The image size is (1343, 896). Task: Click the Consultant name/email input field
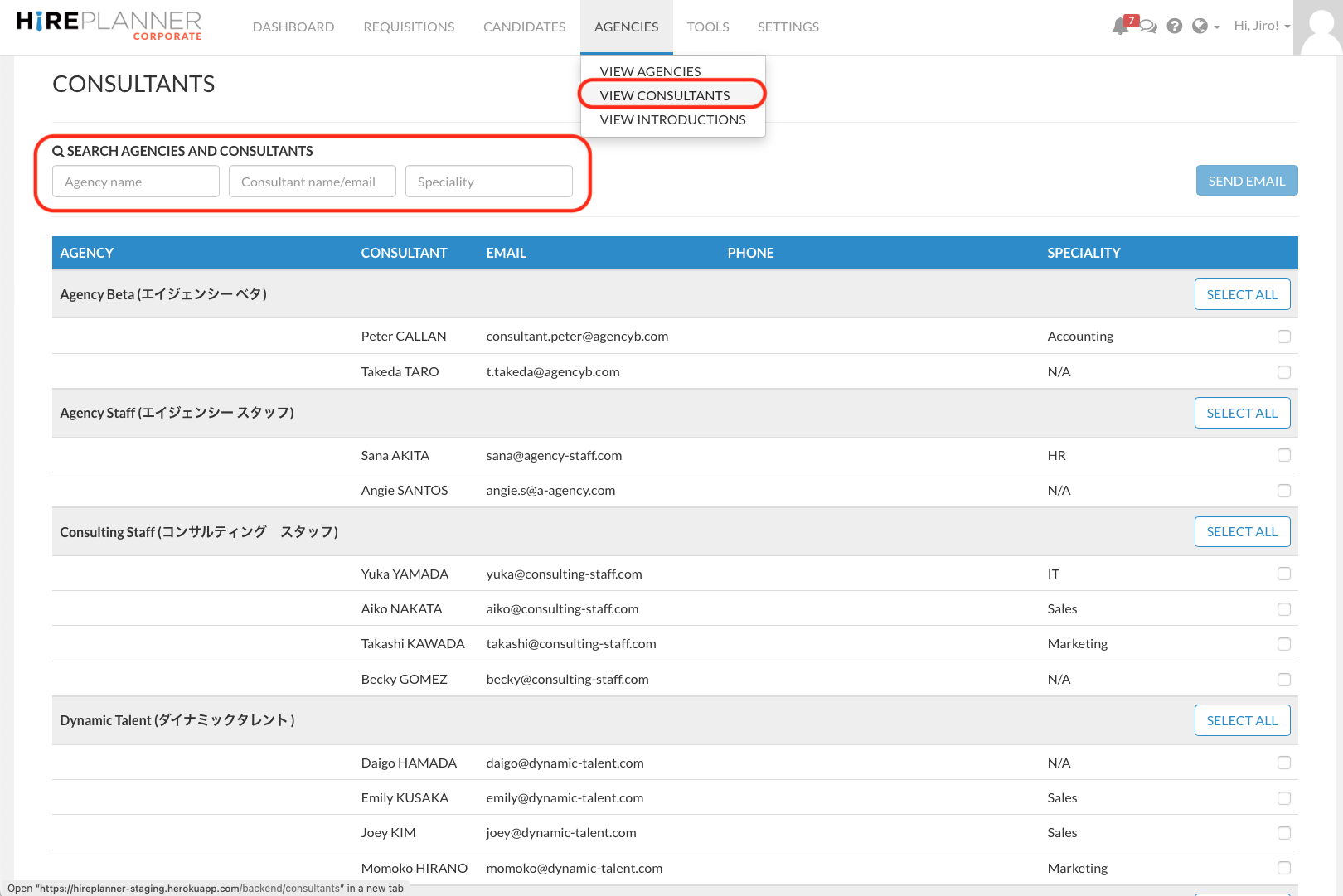(312, 181)
